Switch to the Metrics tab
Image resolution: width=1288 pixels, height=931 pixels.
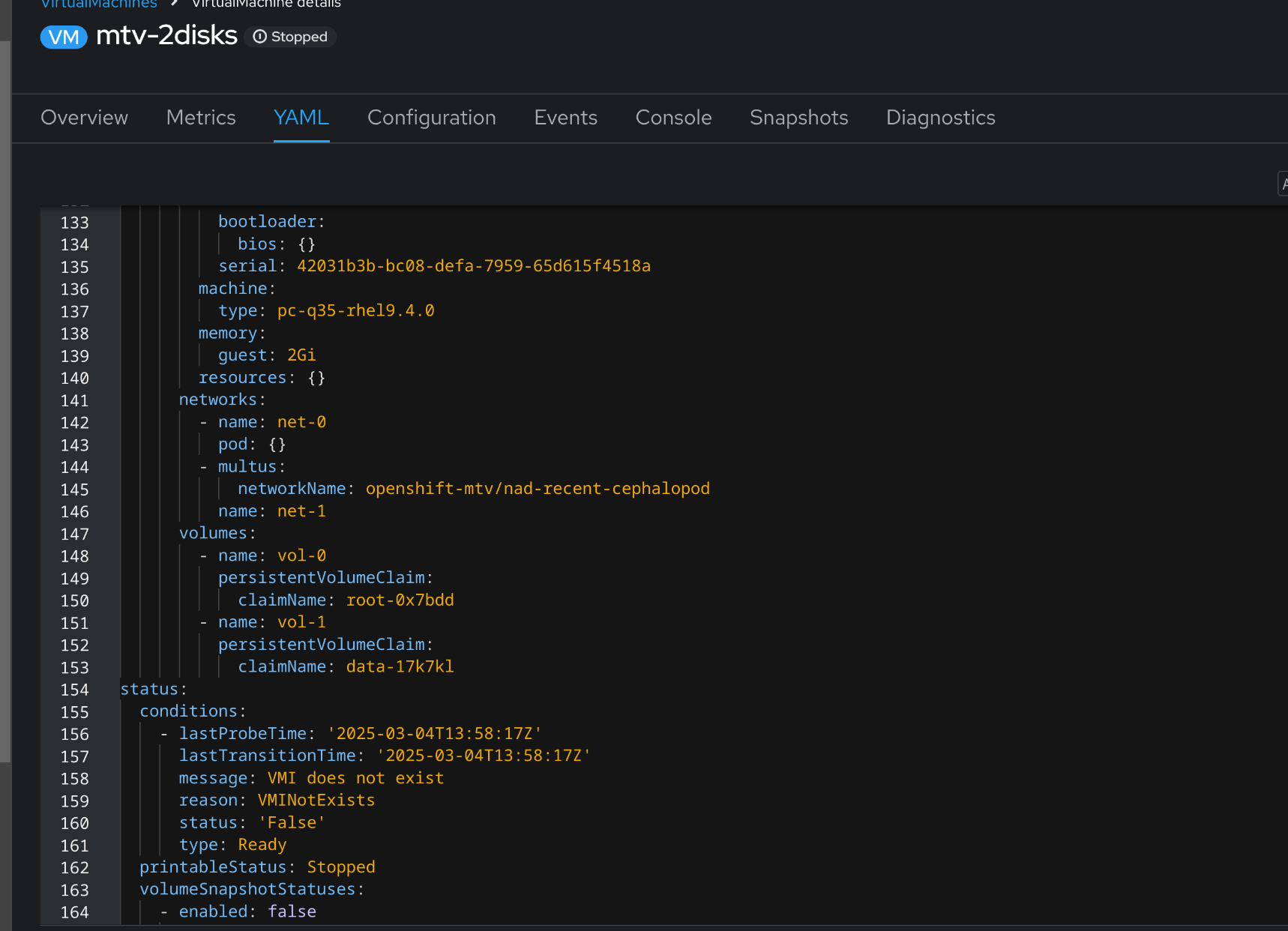(201, 118)
